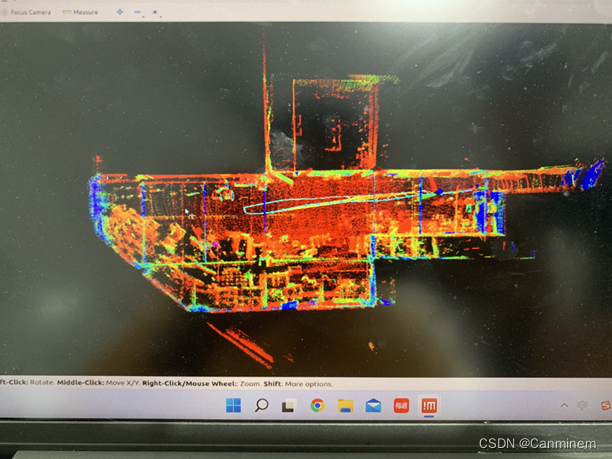This screenshot has height=459, width=612.
Task: Click the gear-like system tray icon
Action: [582, 405]
